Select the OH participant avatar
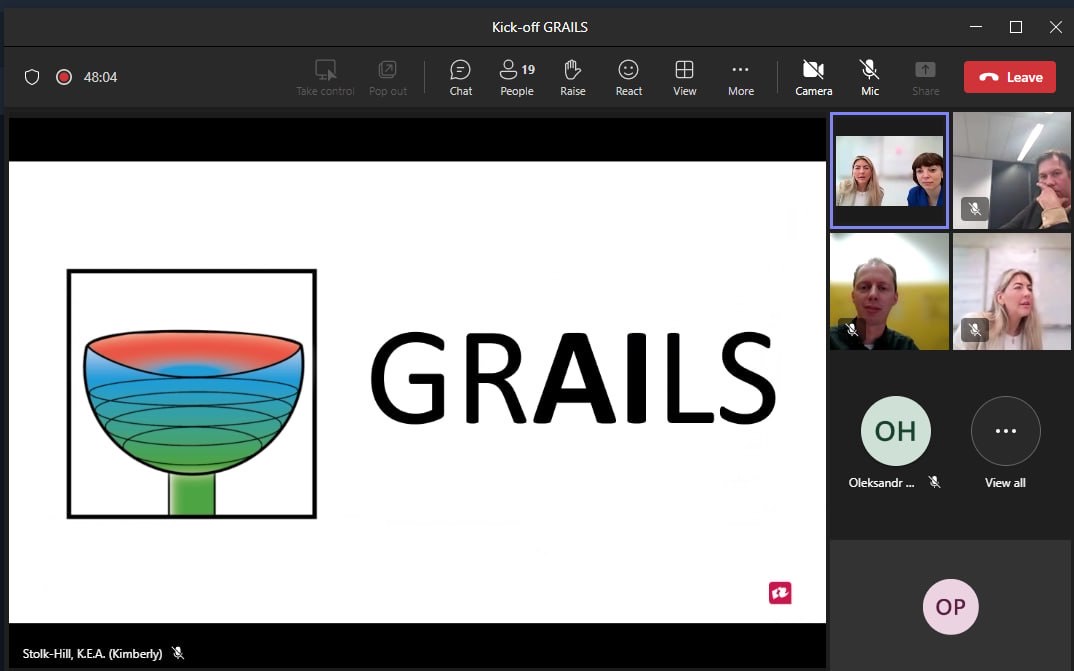Screen dimensions: 1074x671 tap(895, 431)
